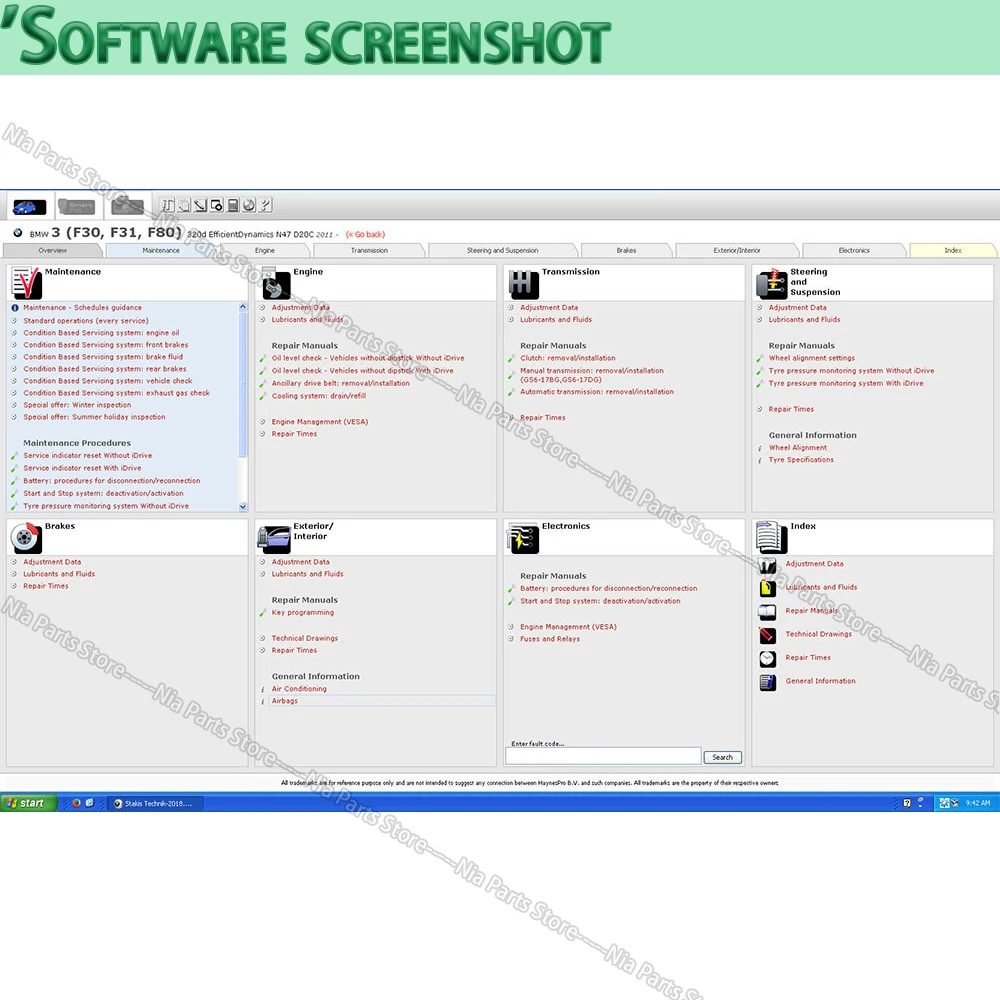Open Clutch: removal/installation manual
This screenshot has width=1000, height=1000.
568,358
